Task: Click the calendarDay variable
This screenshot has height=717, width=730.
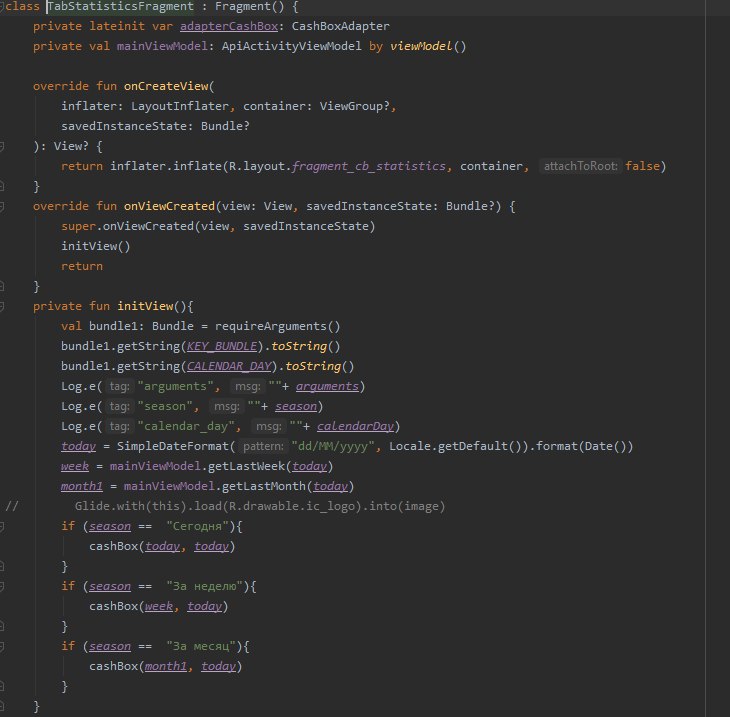Action: click(x=355, y=426)
